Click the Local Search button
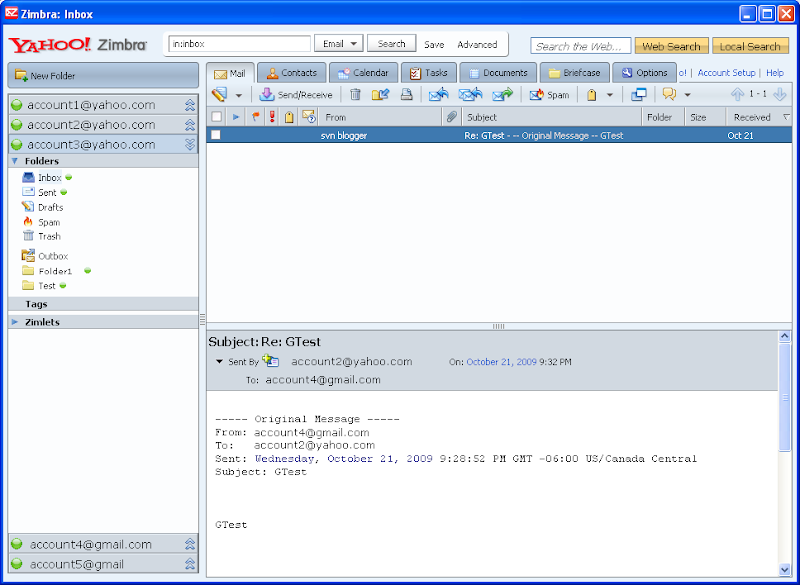800x585 pixels. pyautogui.click(x=750, y=46)
